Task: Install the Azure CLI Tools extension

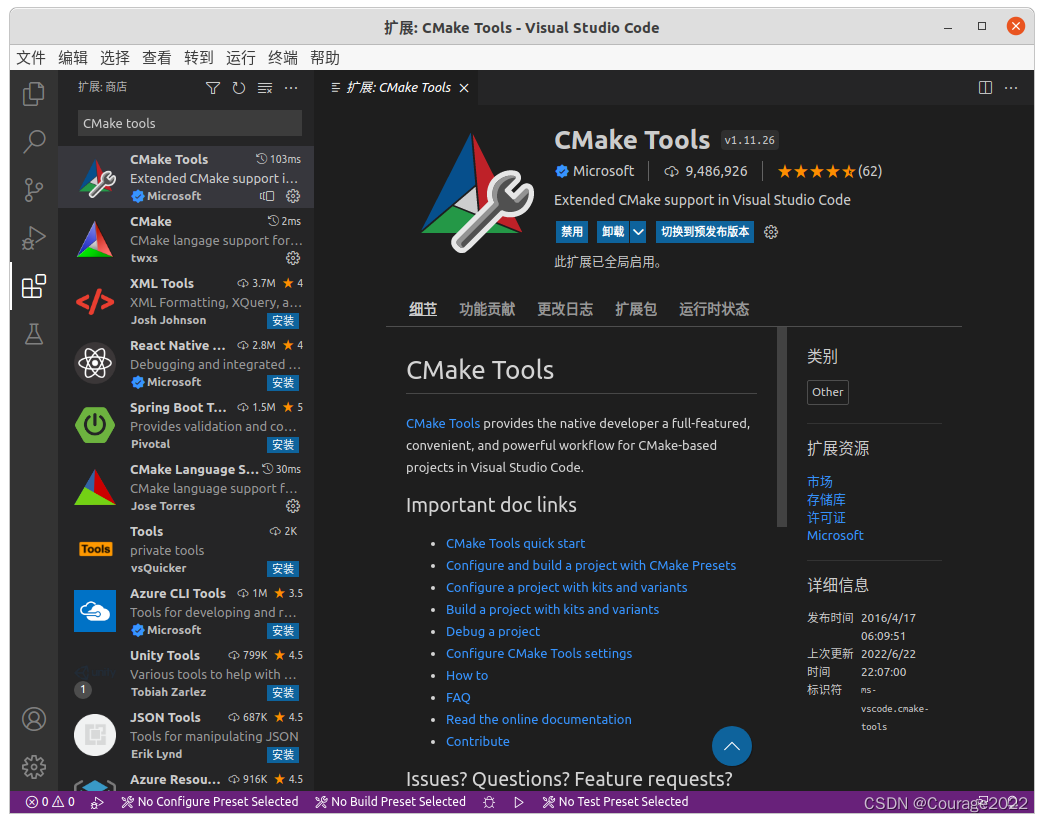Action: pyautogui.click(x=283, y=631)
